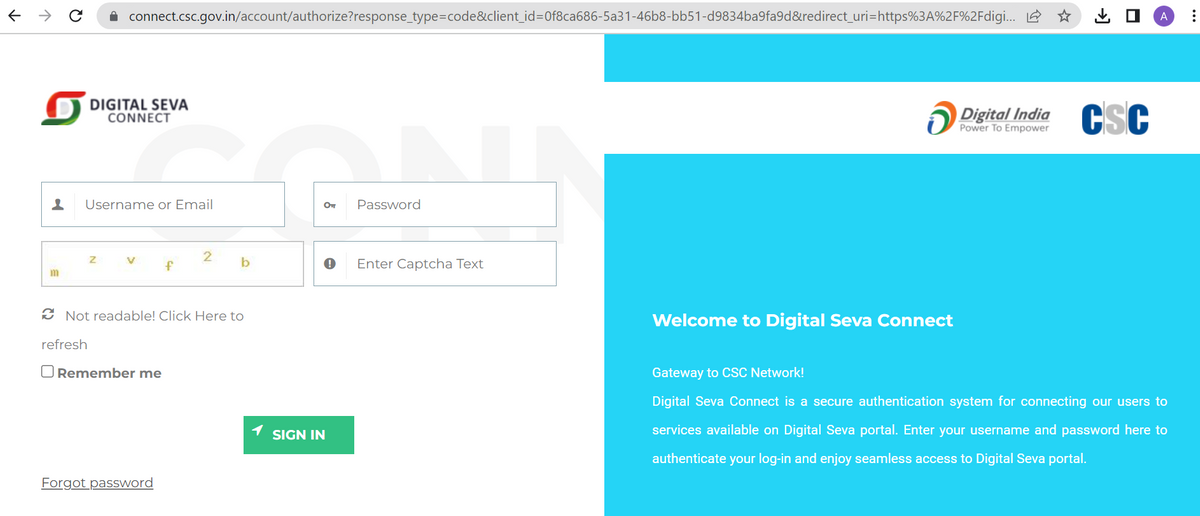Image resolution: width=1200 pixels, height=516 pixels.
Task: Bookmark this page with the star icon
Action: [1064, 16]
